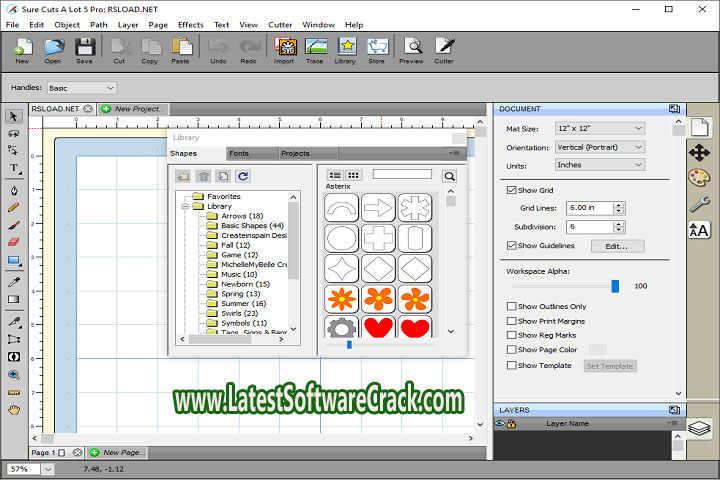
Task: Adjust the Subdivision stepper arrows
Action: [x=619, y=227]
